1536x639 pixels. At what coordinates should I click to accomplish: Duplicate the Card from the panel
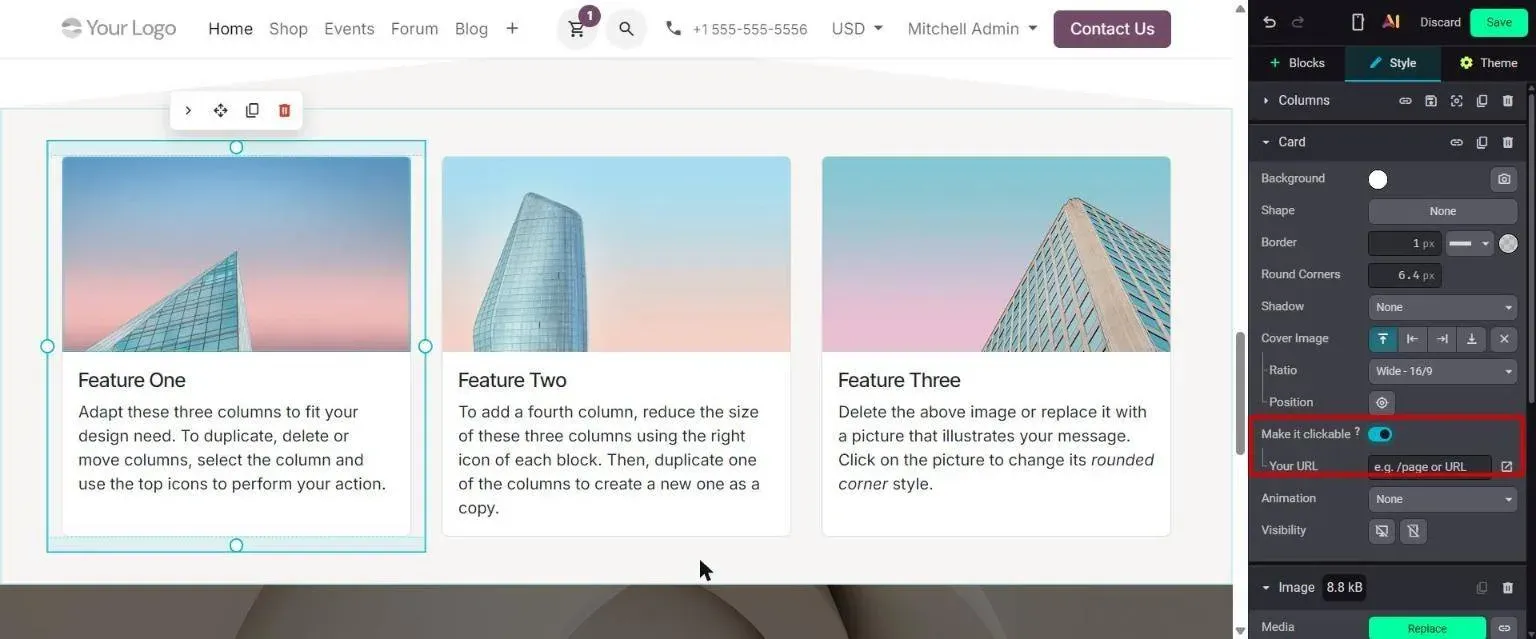coord(1482,143)
